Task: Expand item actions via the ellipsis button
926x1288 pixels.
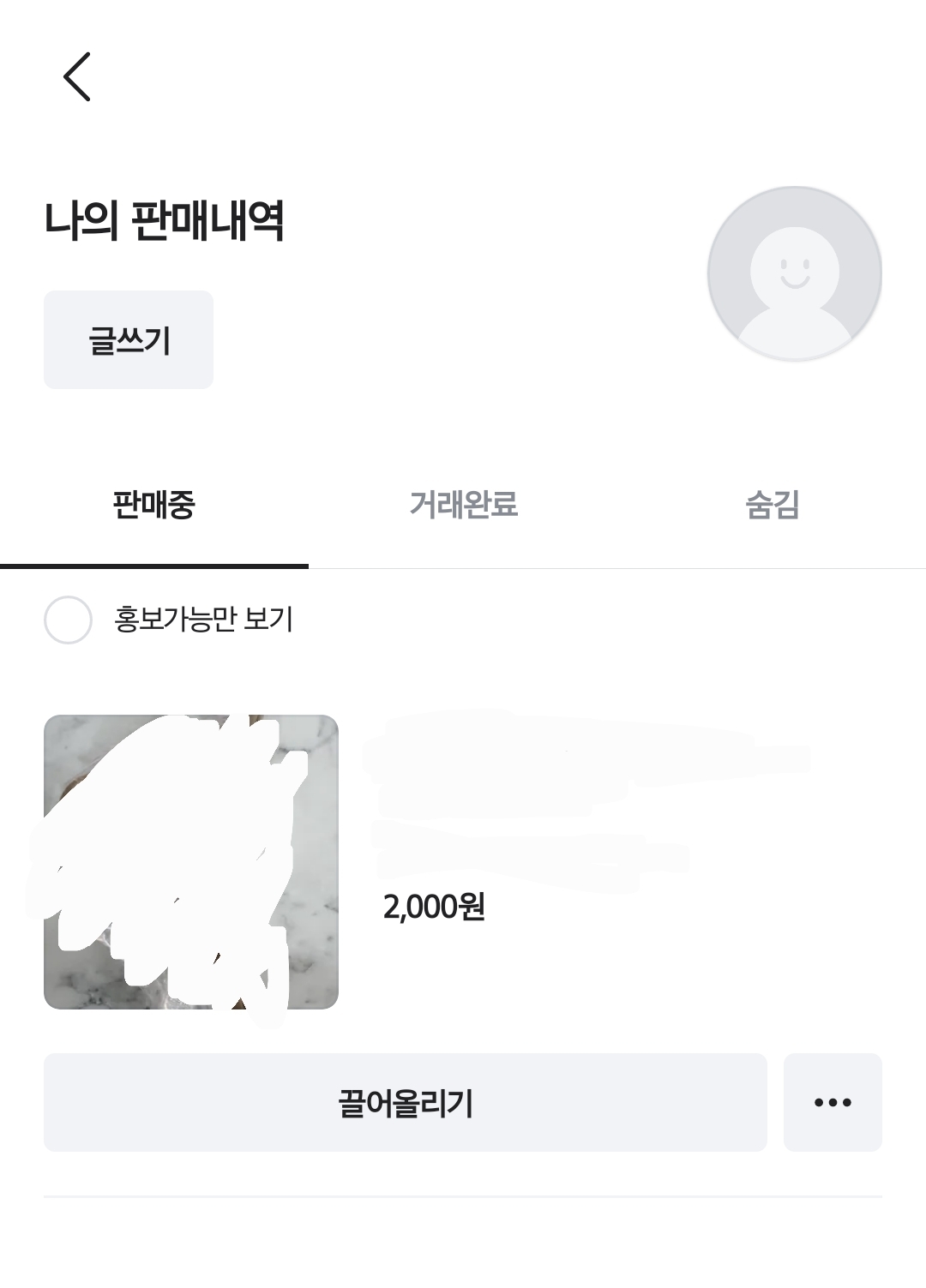Action: [832, 1102]
